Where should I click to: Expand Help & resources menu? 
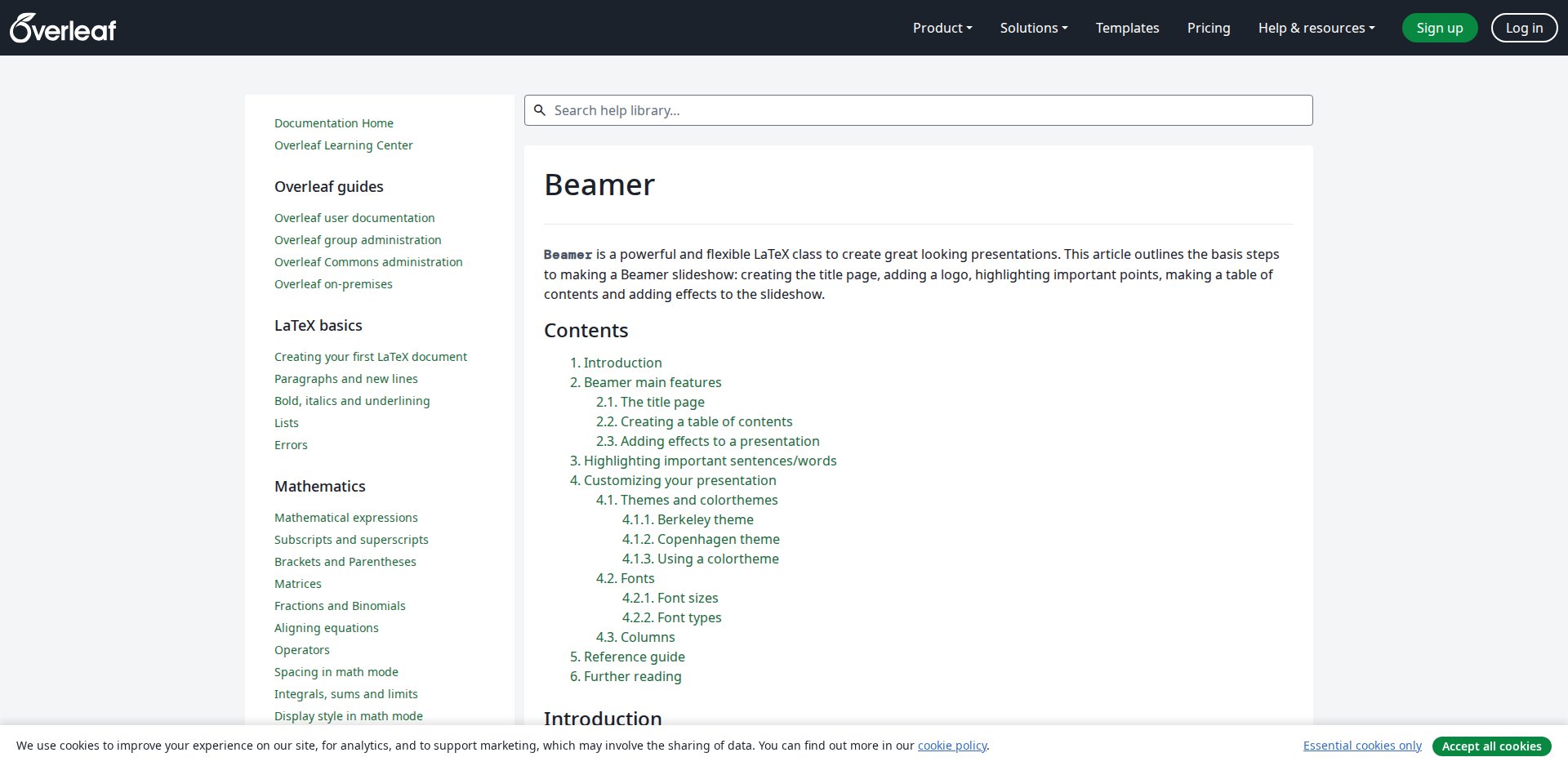click(1316, 28)
